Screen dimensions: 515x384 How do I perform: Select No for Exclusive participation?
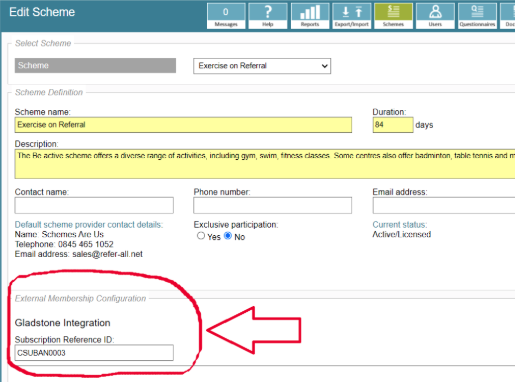coord(228,236)
